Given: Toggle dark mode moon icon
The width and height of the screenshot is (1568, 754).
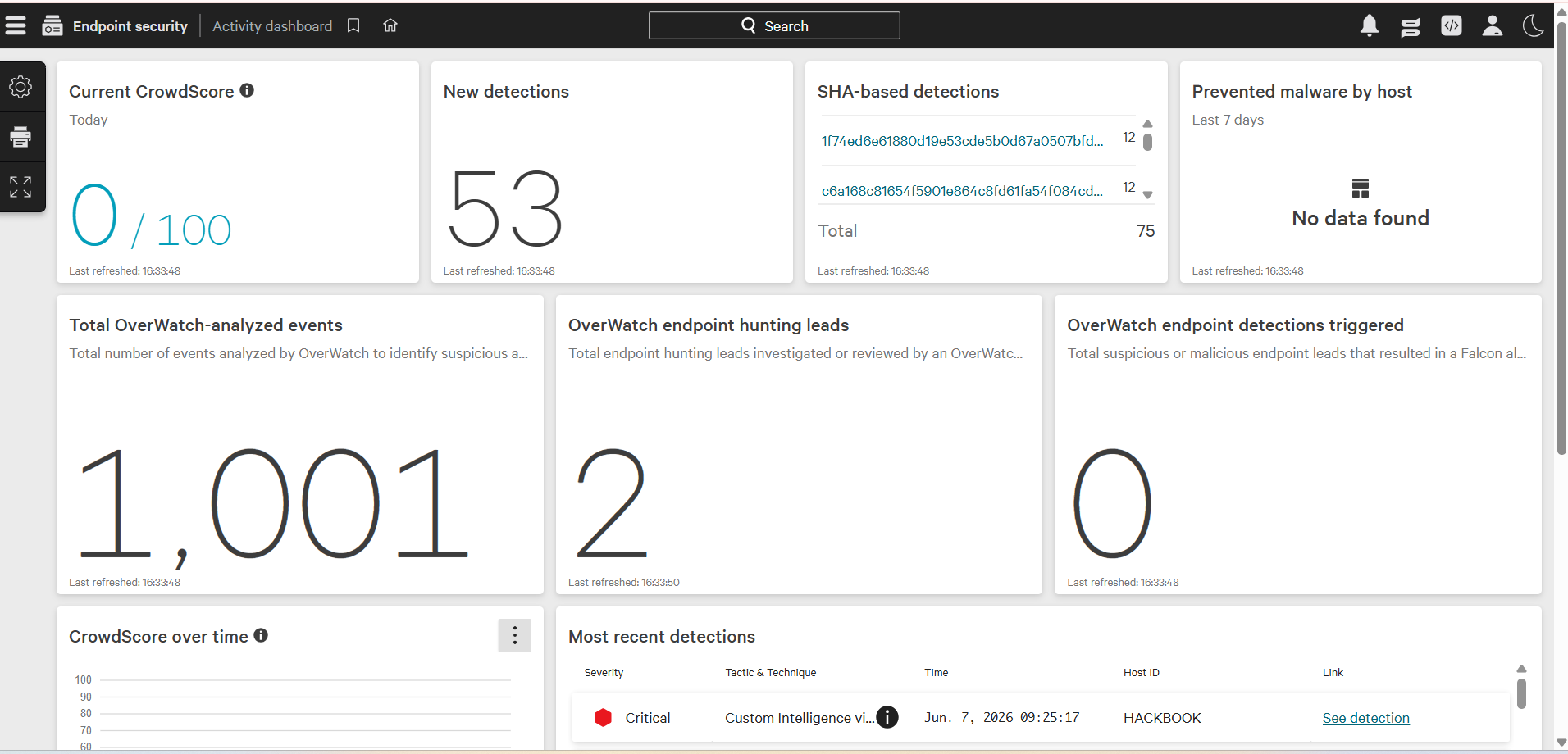Looking at the screenshot, I should point(1534,25).
